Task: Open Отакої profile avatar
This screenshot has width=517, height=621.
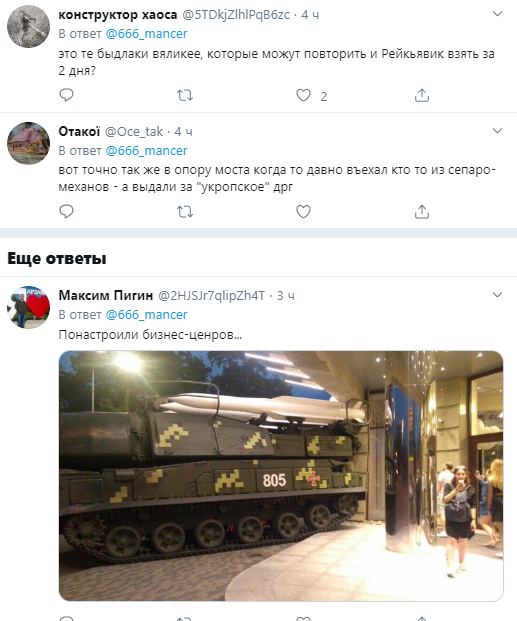Action: [x=29, y=143]
